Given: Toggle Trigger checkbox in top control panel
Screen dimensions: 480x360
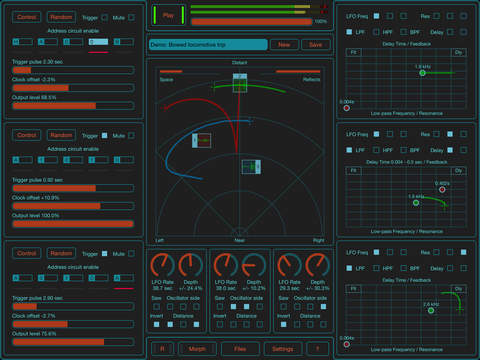Looking at the screenshot, I should point(105,17).
